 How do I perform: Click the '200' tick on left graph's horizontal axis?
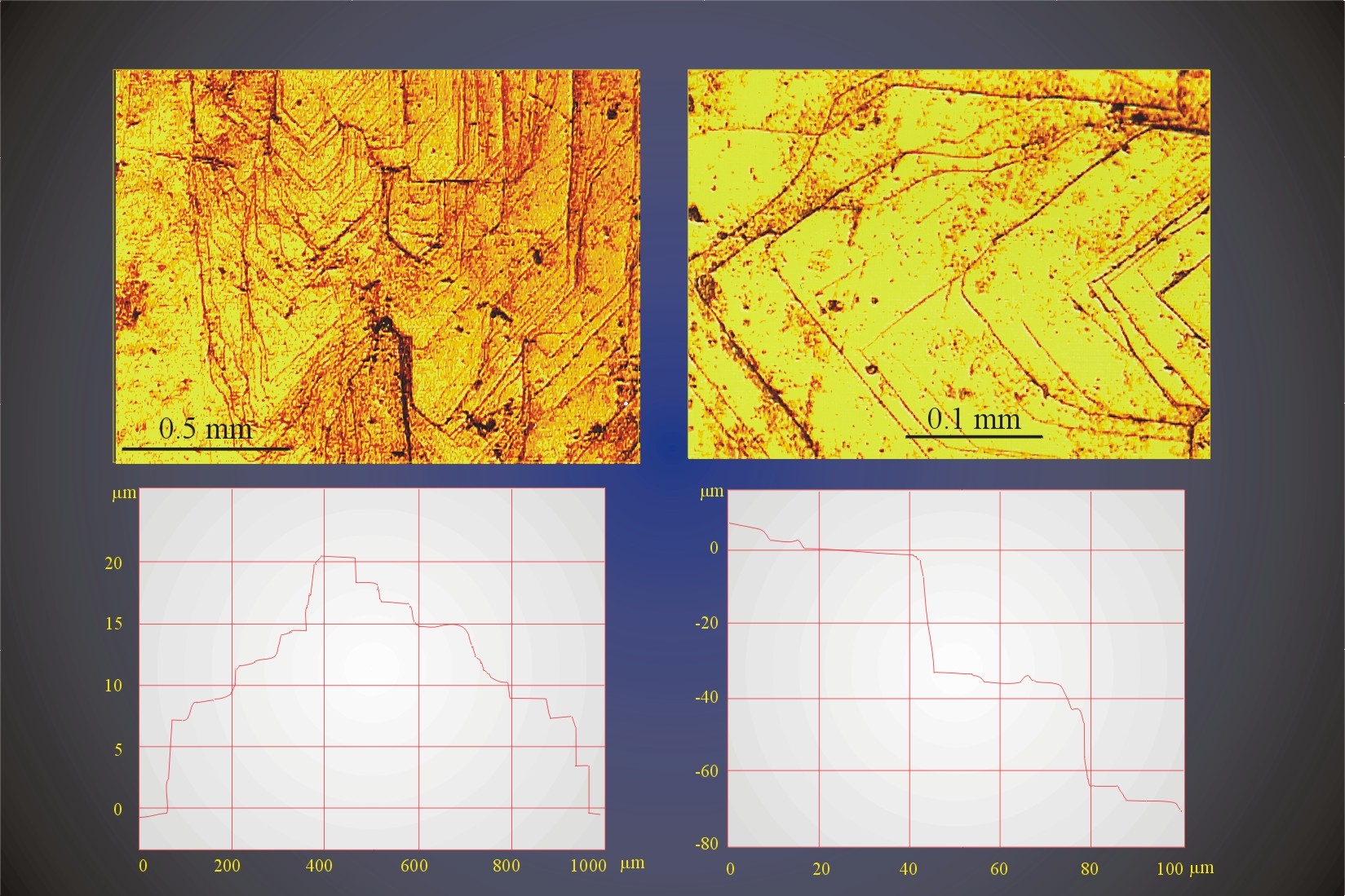227,866
